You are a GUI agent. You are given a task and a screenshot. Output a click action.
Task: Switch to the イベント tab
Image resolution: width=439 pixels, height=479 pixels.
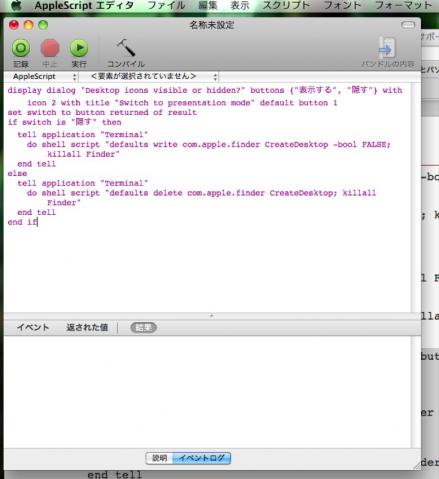(33, 327)
